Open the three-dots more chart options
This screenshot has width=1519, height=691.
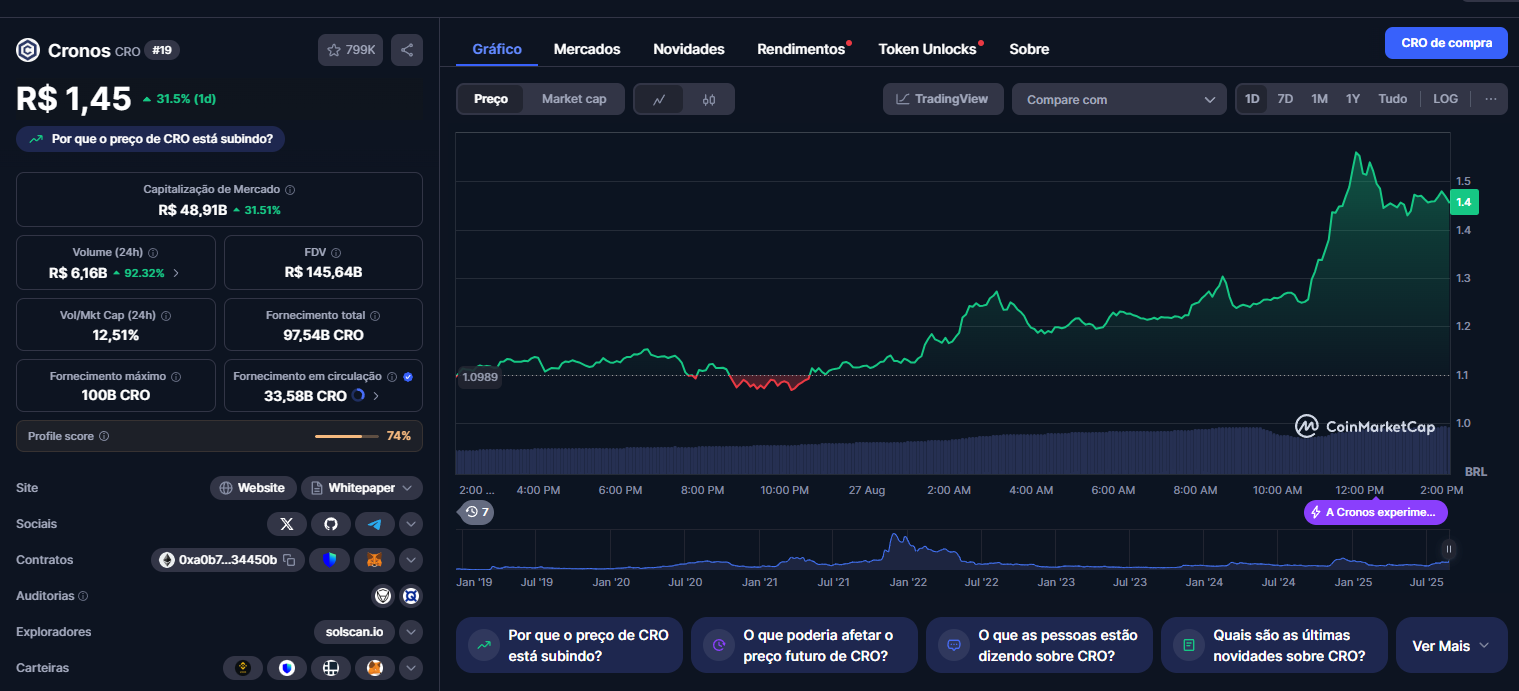pyautogui.click(x=1491, y=99)
